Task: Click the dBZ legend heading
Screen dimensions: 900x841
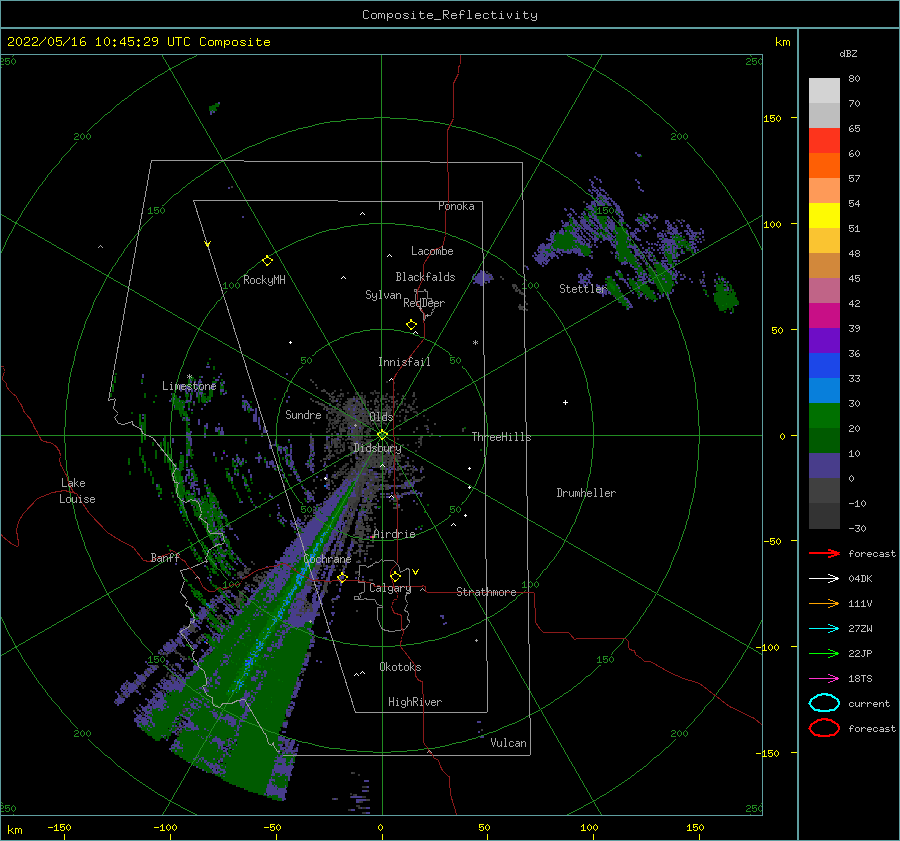Action: point(848,53)
